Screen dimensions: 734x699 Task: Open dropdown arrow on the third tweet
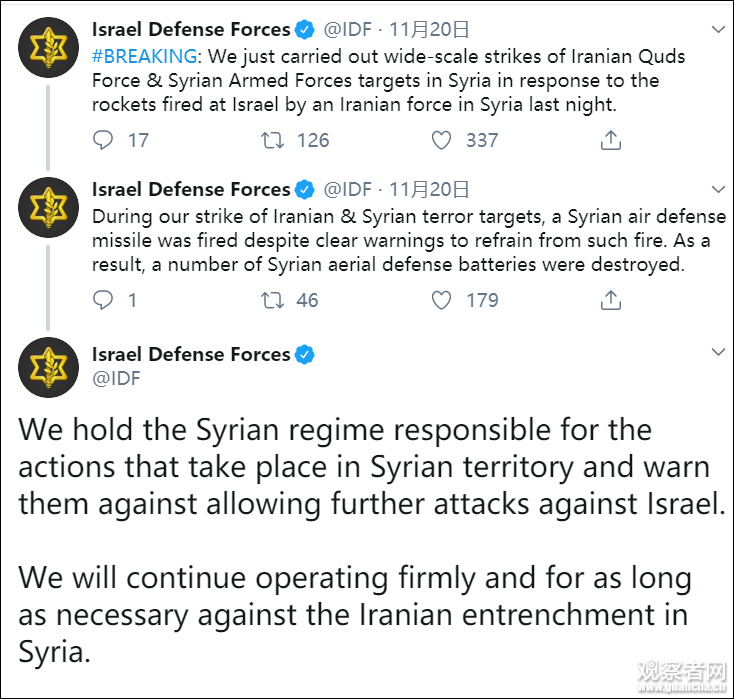click(x=717, y=353)
